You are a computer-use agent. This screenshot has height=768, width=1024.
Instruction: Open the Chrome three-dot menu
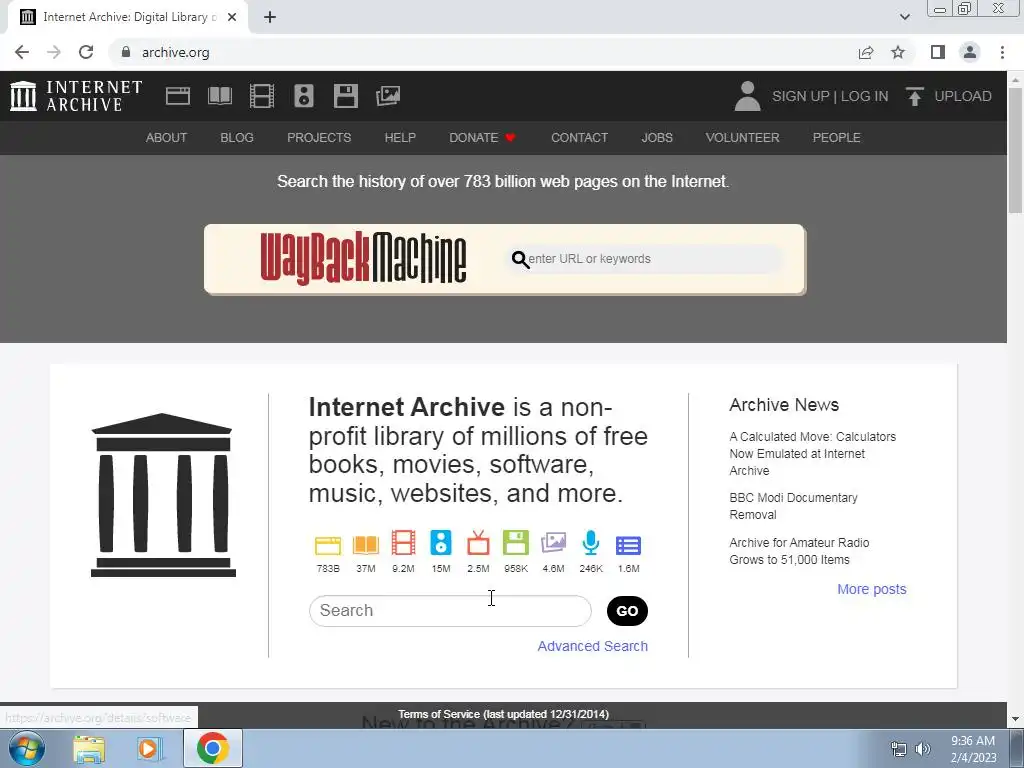click(x=1002, y=52)
